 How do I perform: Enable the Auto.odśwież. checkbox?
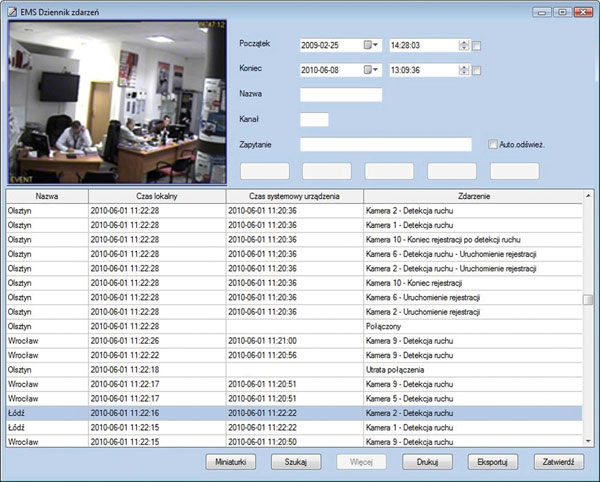pos(493,145)
